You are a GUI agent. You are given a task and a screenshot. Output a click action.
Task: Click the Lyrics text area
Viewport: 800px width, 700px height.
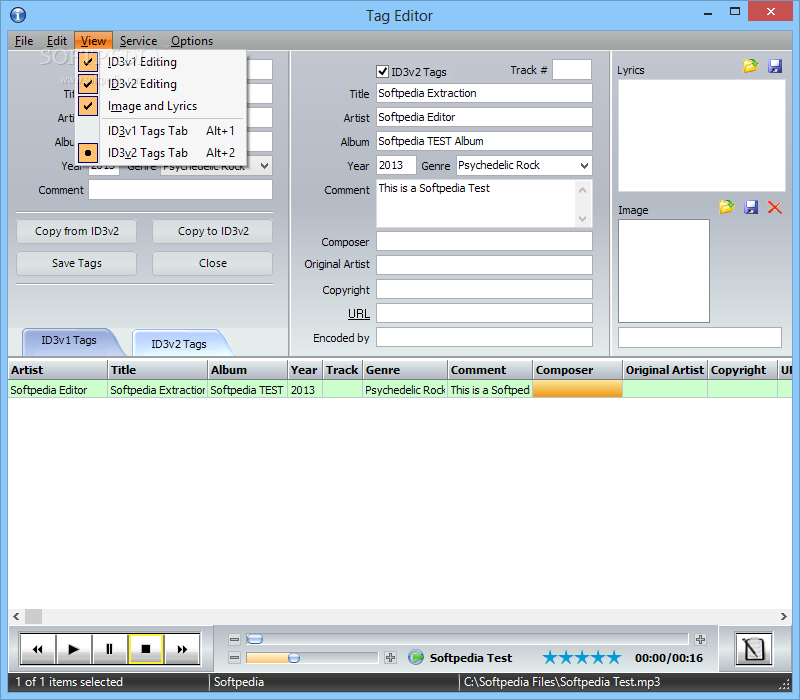[x=702, y=136]
